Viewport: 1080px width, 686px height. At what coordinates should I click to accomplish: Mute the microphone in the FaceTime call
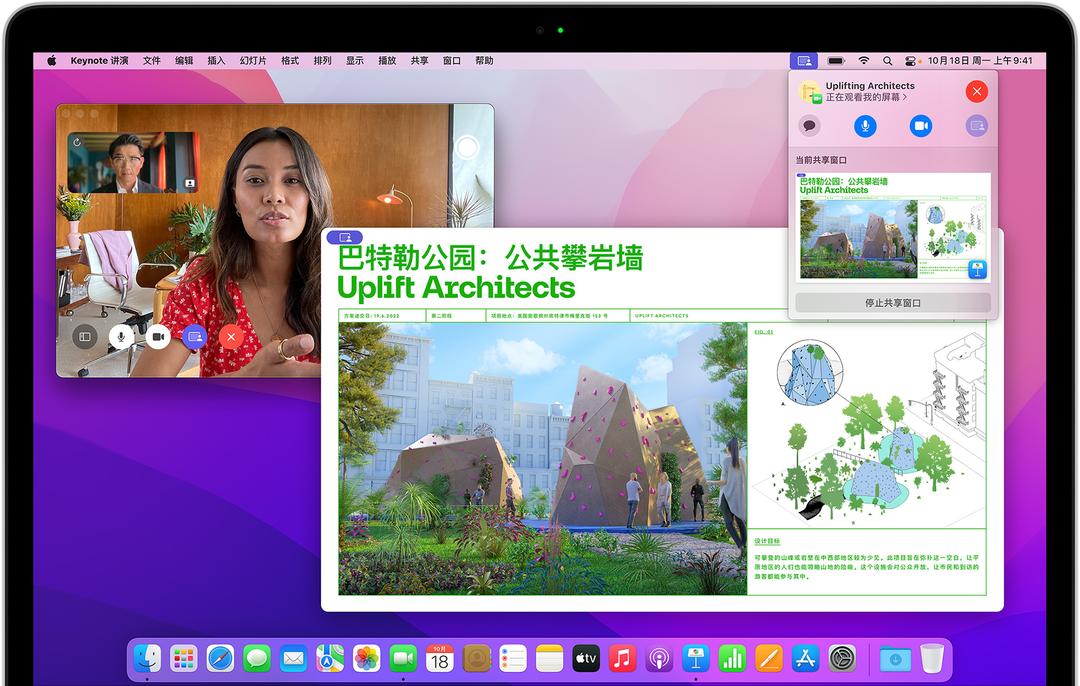(121, 336)
